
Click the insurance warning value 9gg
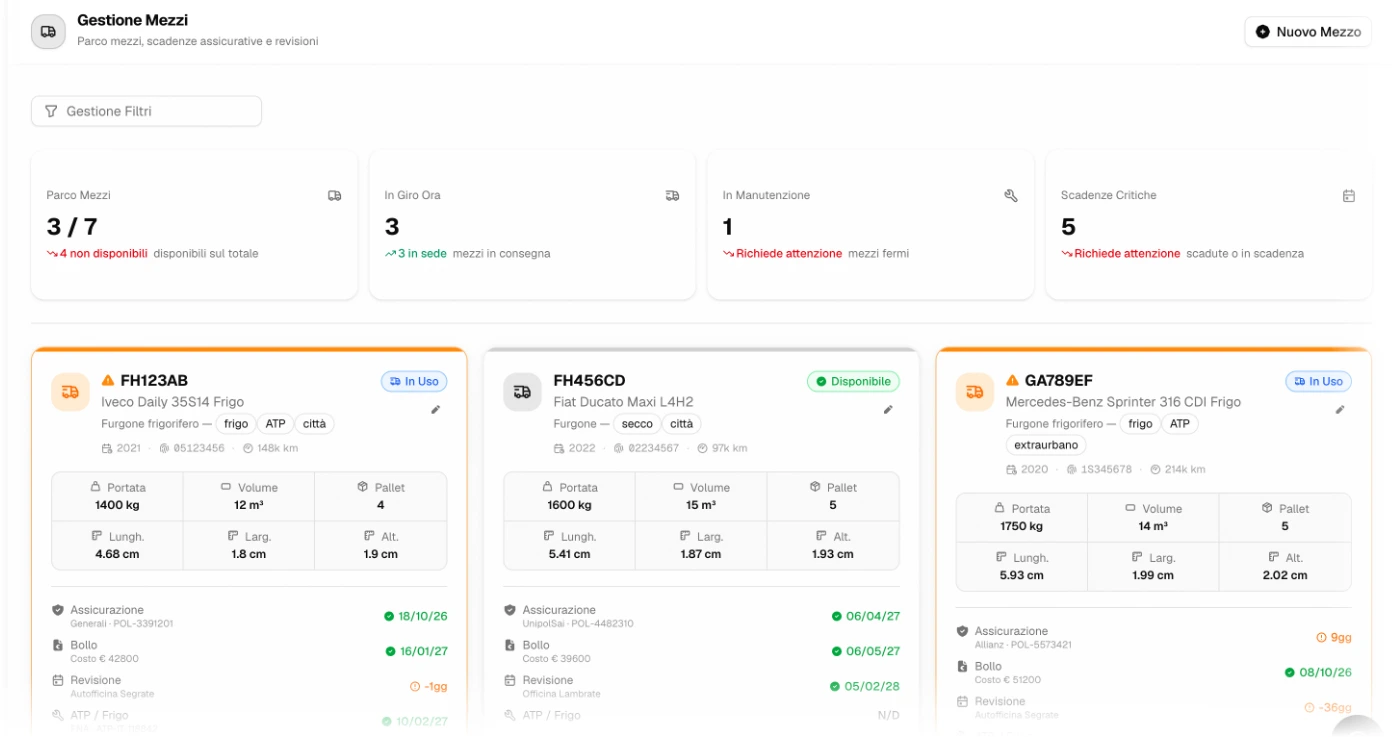point(1341,637)
